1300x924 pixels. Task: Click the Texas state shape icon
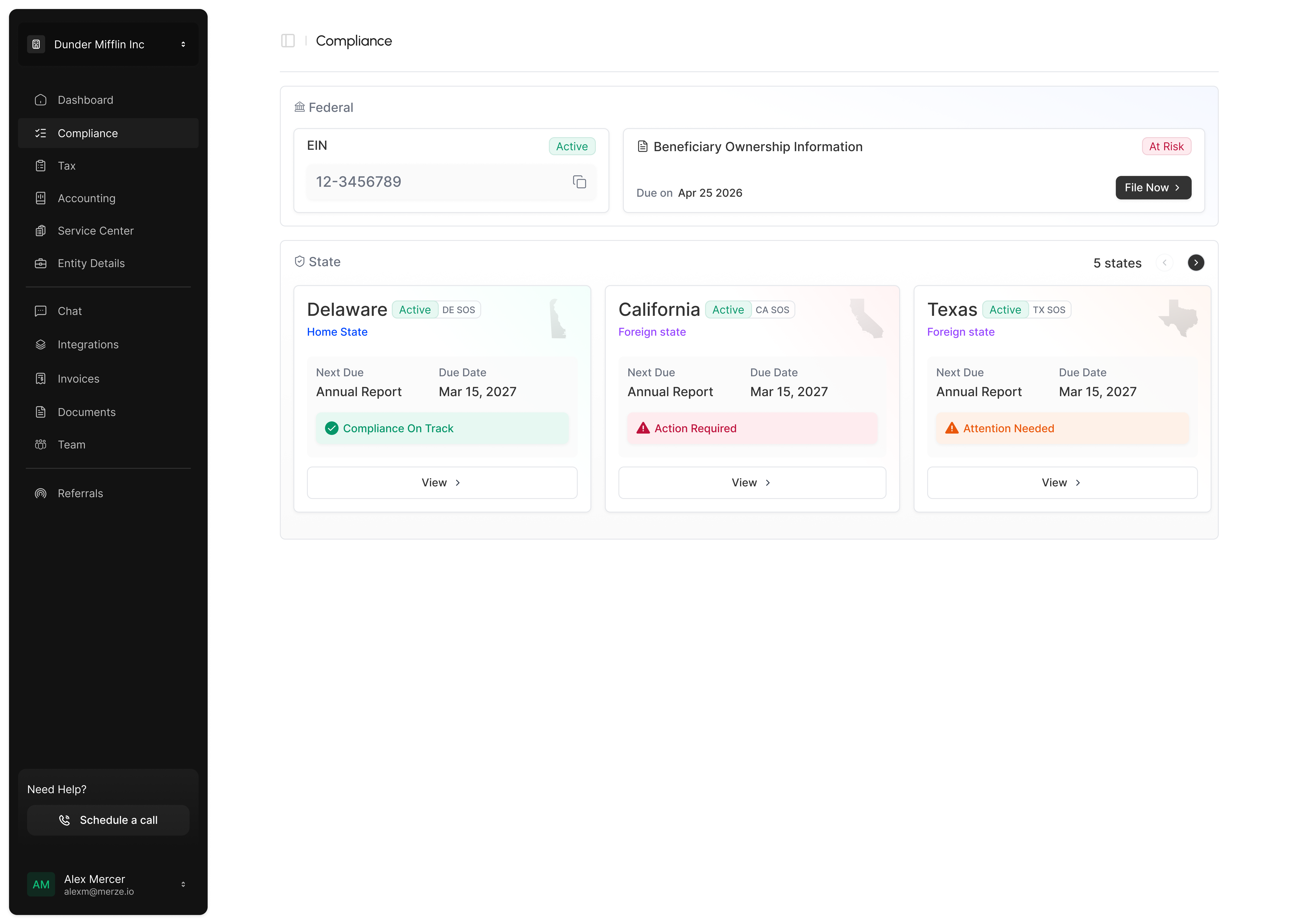point(1178,318)
